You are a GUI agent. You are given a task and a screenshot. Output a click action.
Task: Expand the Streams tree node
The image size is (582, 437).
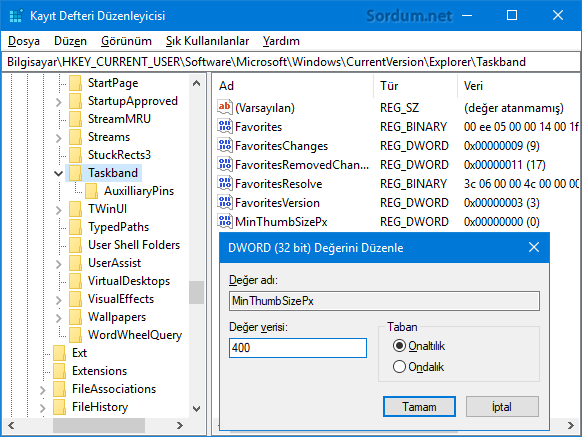pyautogui.click(x=59, y=138)
